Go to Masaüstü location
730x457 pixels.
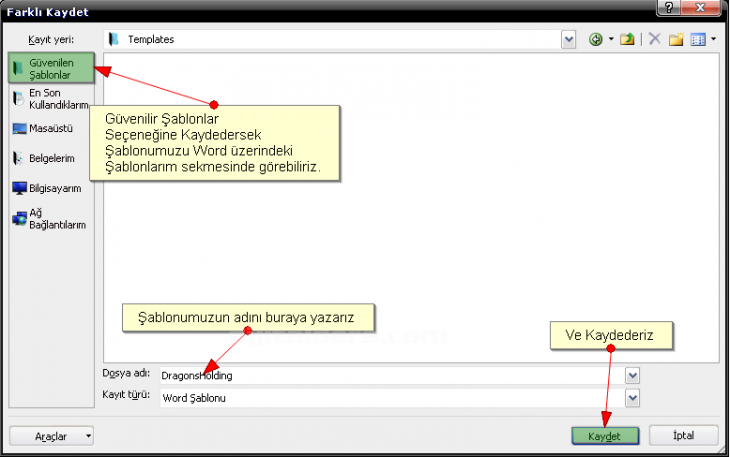coord(43,128)
